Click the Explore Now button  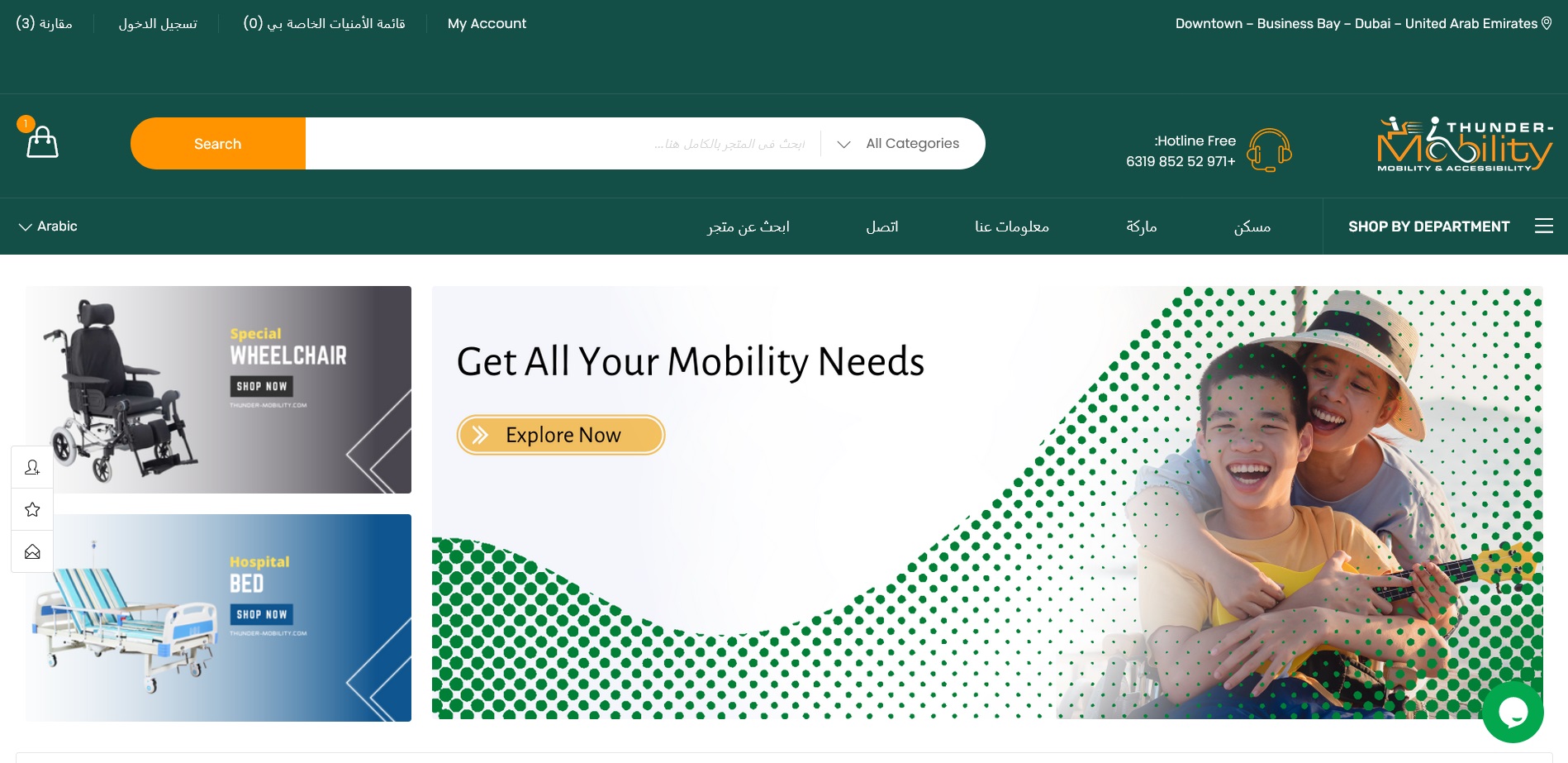tap(561, 435)
